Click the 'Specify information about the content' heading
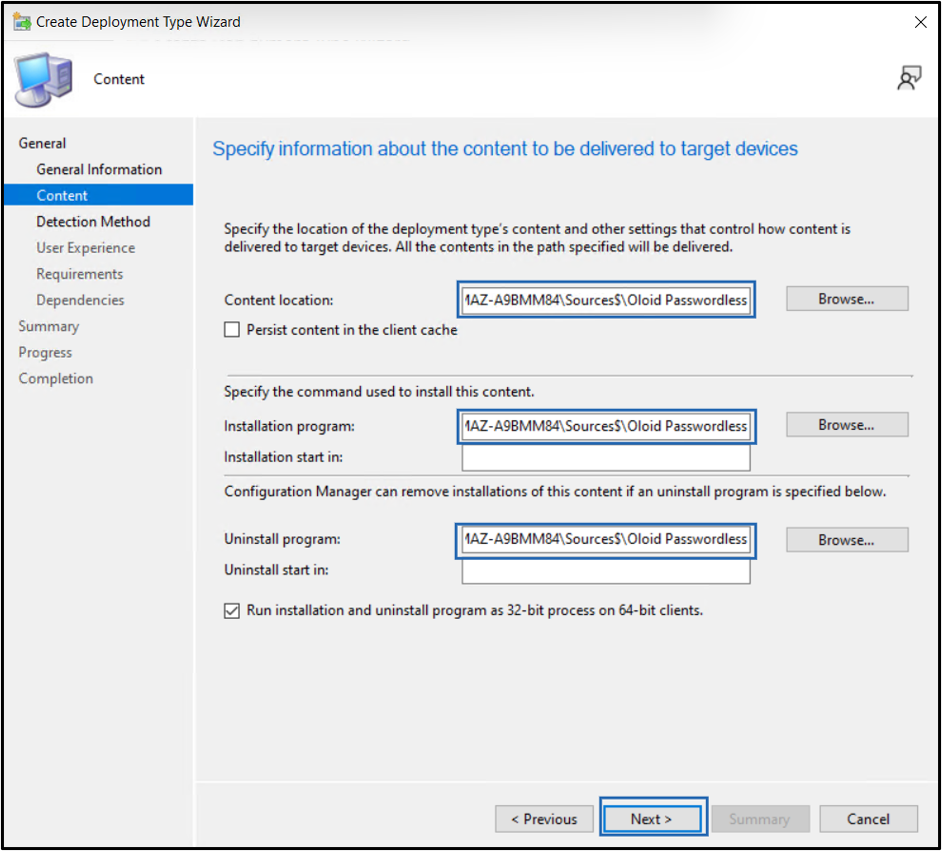The width and height of the screenshot is (942, 851). tap(505, 148)
